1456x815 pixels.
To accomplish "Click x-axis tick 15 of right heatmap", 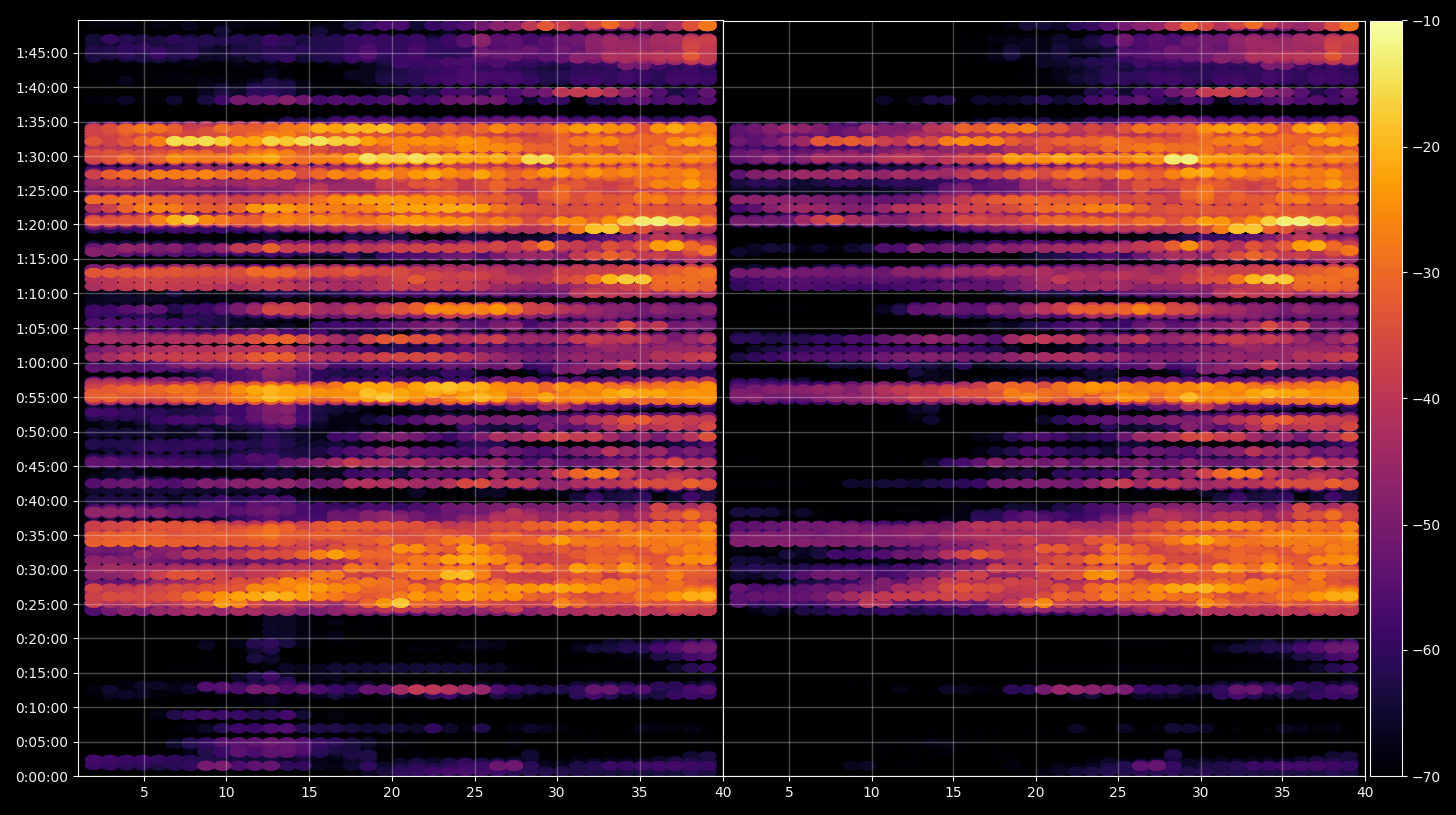I will click(x=953, y=793).
